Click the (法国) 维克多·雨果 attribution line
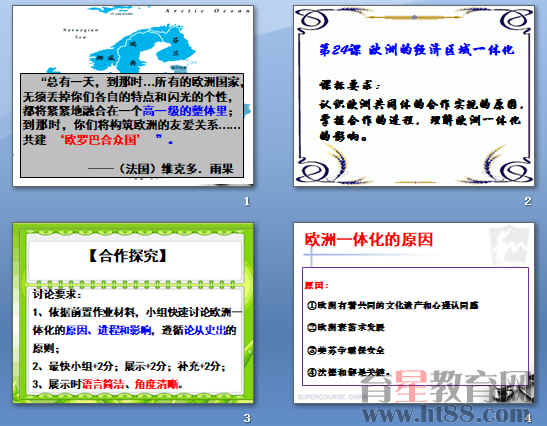The height and width of the screenshot is (426, 547). (161, 169)
